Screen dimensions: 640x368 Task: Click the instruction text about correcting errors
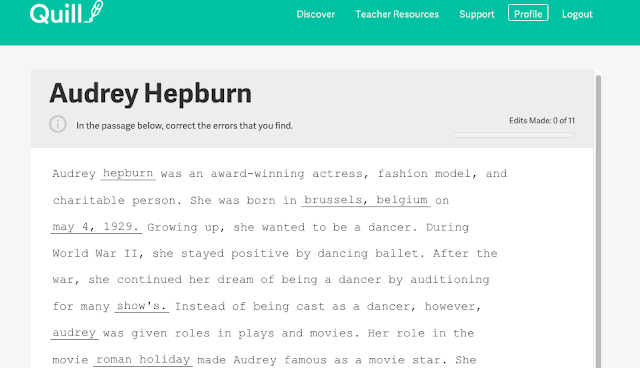(184, 126)
